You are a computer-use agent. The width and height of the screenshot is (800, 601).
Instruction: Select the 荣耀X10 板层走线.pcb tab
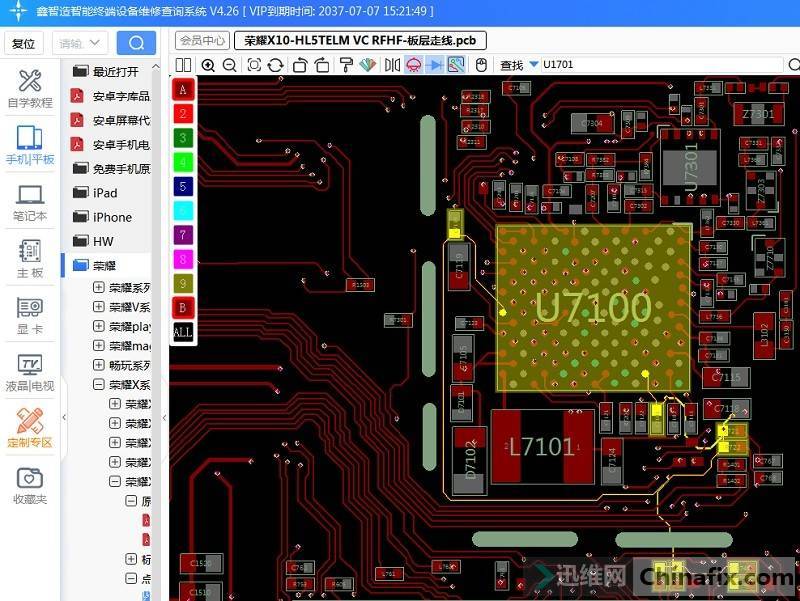tap(360, 41)
